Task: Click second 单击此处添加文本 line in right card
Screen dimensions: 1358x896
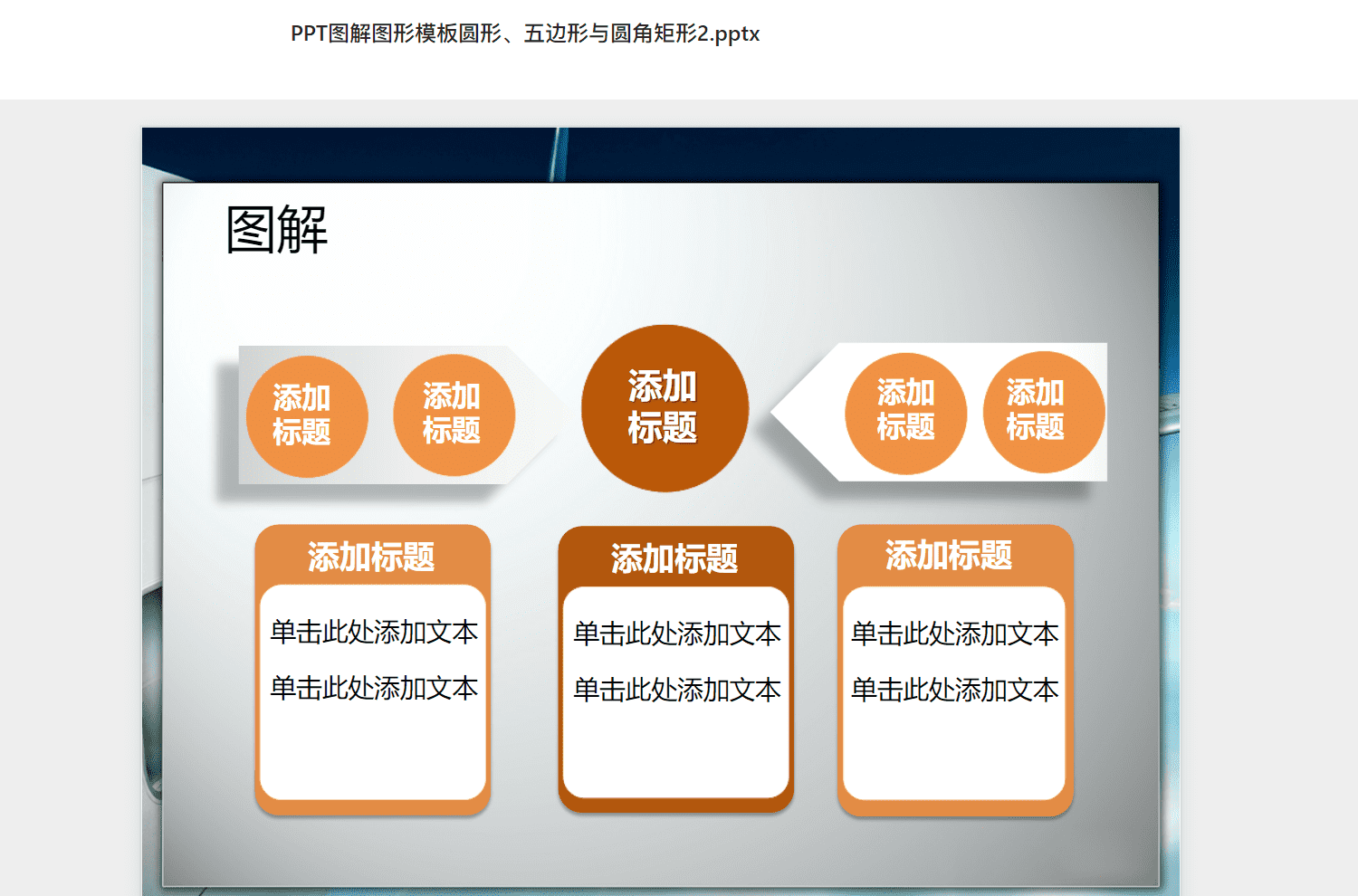Action: (x=955, y=690)
